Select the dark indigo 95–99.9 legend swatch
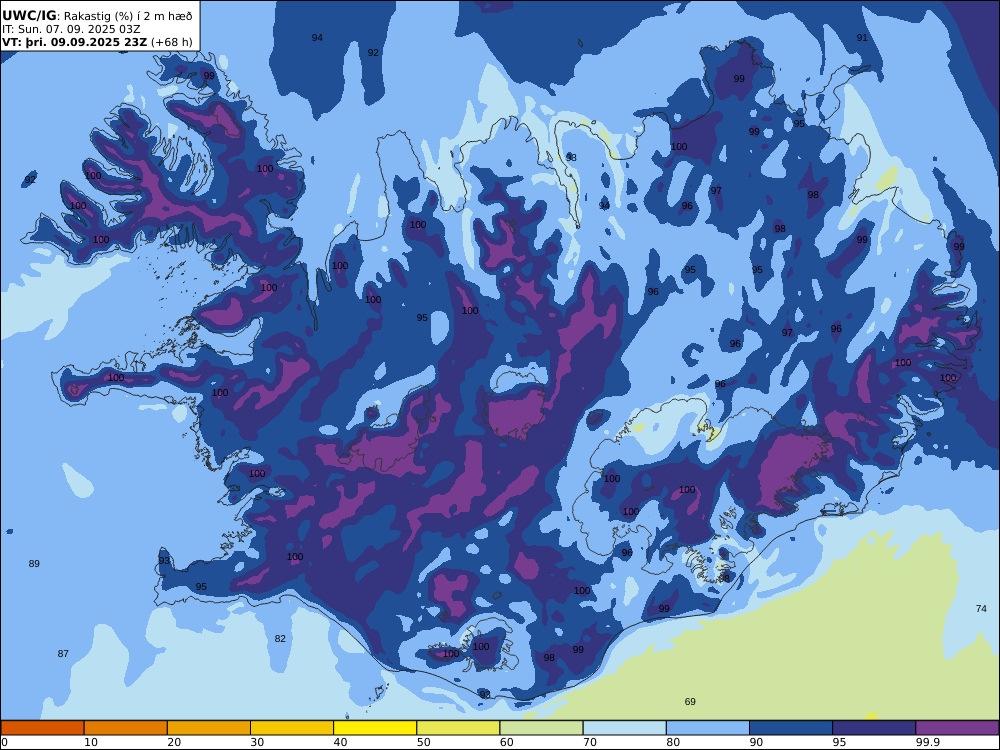 874,728
